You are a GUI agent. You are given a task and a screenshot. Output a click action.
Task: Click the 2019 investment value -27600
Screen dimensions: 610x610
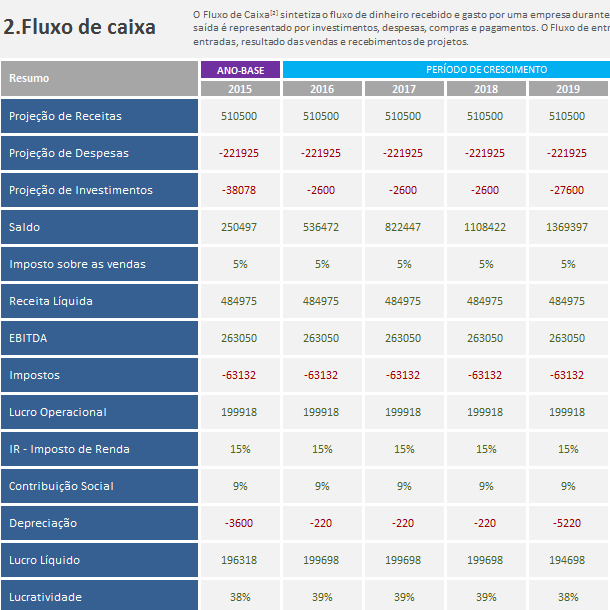pyautogui.click(x=568, y=190)
